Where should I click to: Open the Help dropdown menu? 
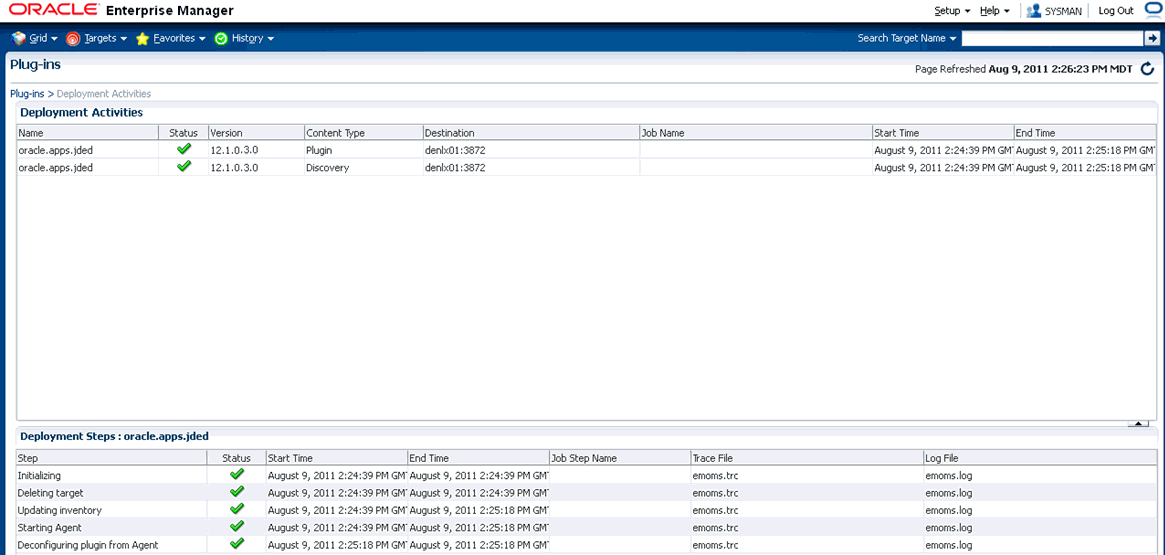[994, 11]
